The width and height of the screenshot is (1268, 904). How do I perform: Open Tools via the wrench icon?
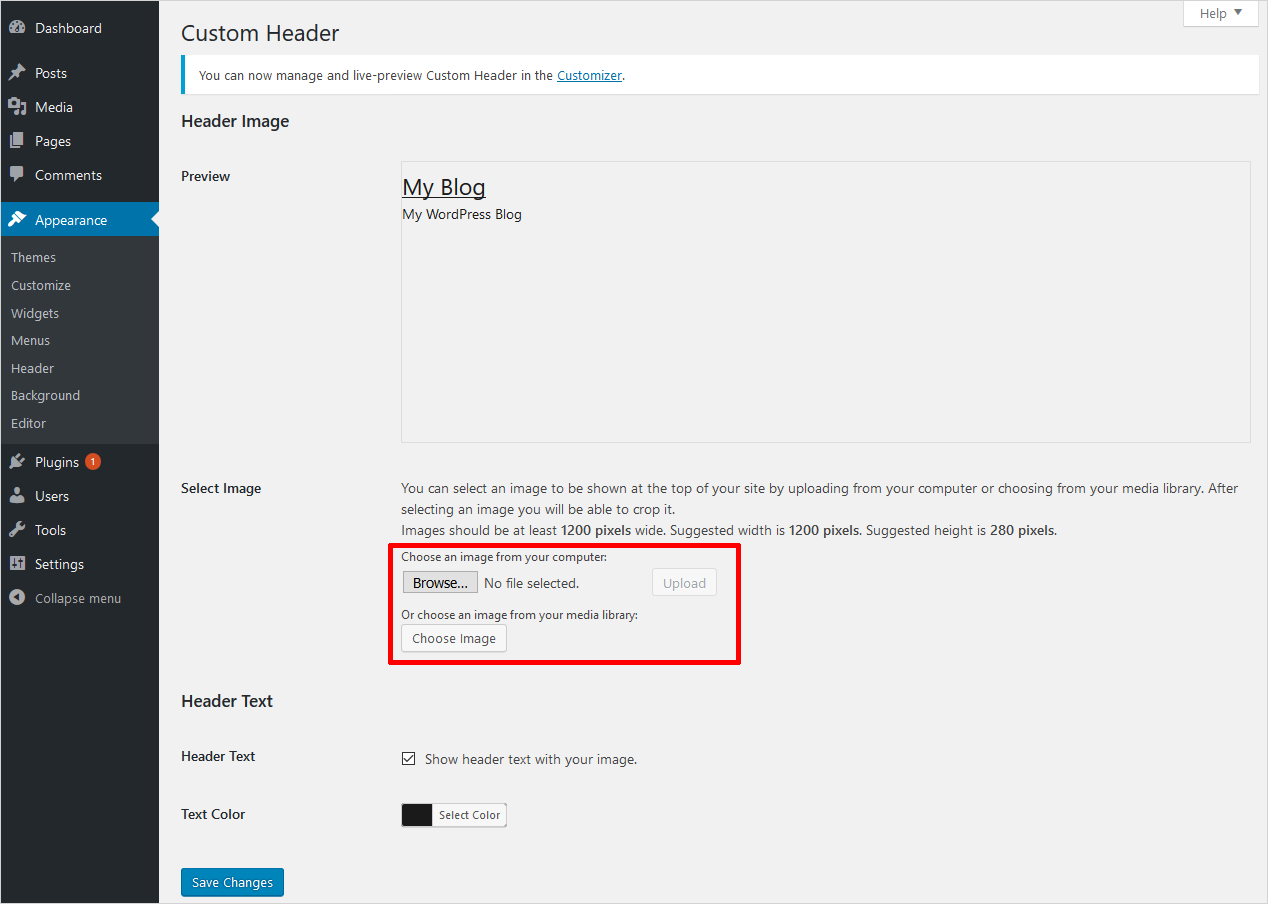tap(18, 529)
